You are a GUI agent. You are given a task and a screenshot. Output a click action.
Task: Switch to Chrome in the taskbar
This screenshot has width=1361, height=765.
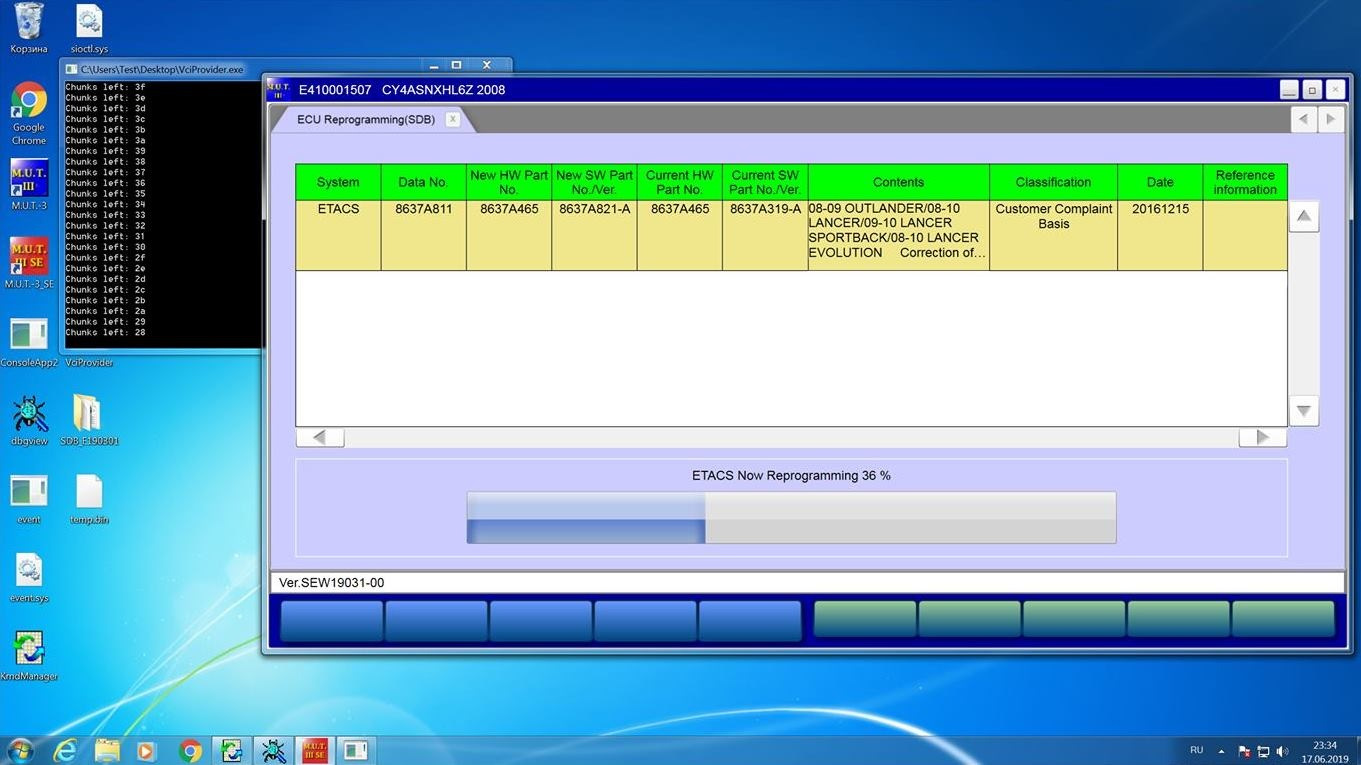pyautogui.click(x=190, y=750)
